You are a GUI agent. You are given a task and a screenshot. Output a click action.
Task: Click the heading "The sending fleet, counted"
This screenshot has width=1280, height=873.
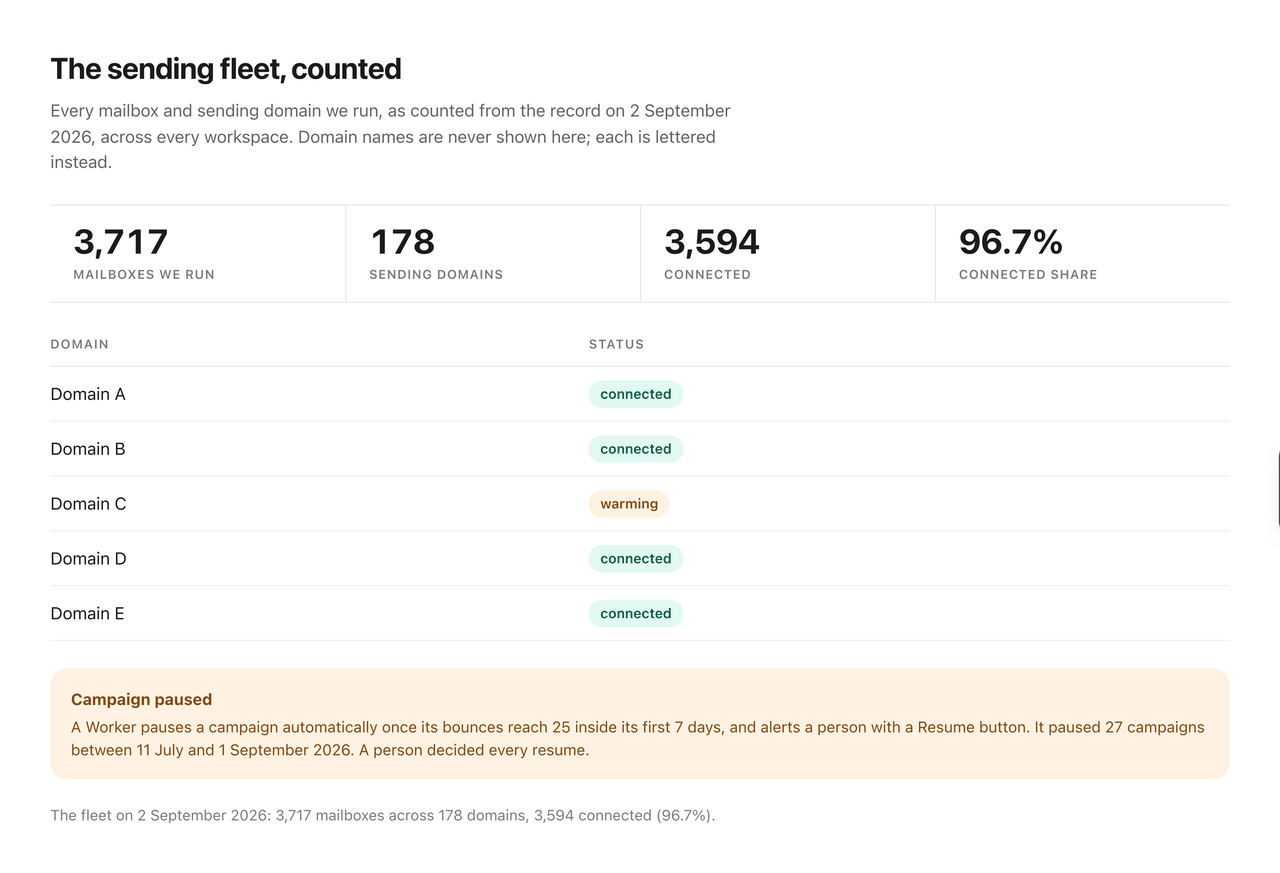point(226,69)
